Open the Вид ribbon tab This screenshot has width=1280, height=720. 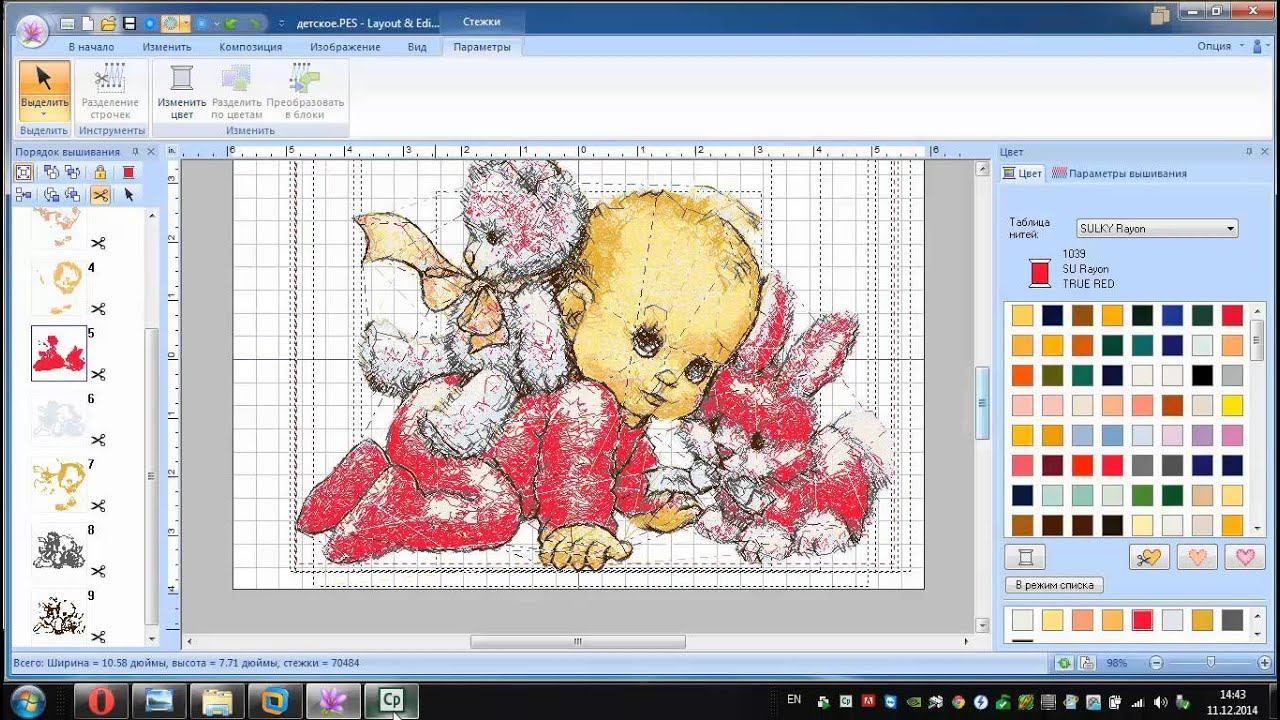coord(417,47)
